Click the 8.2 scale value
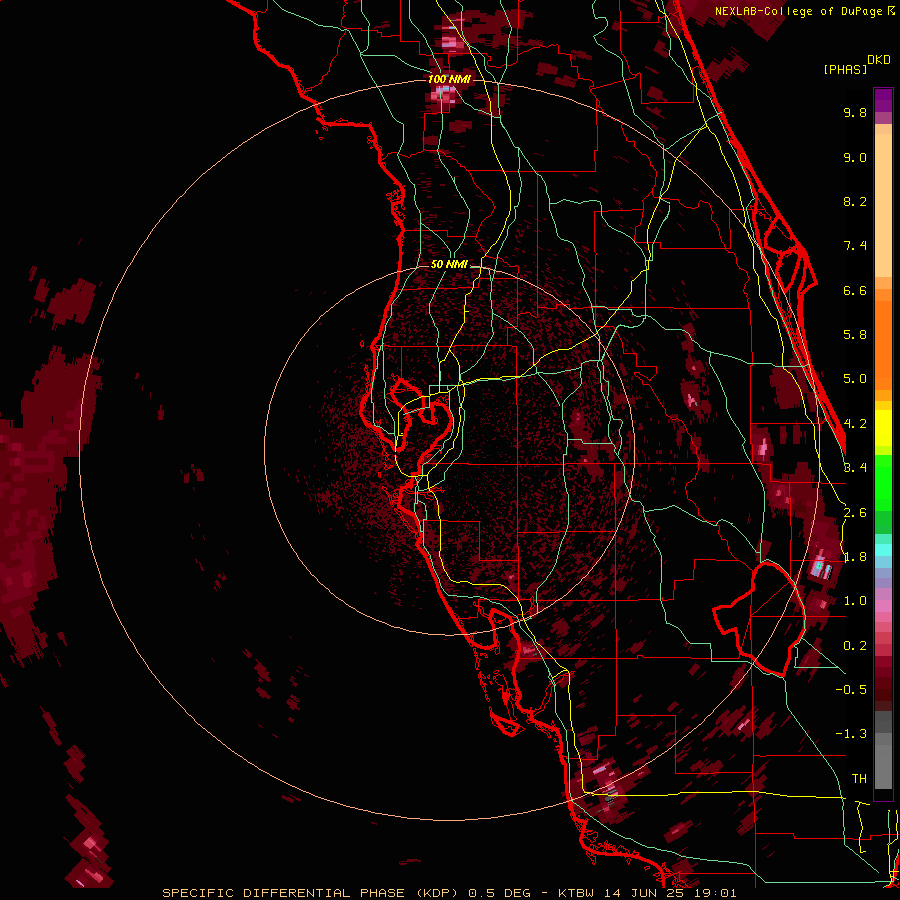The height and width of the screenshot is (900, 900). [x=855, y=201]
